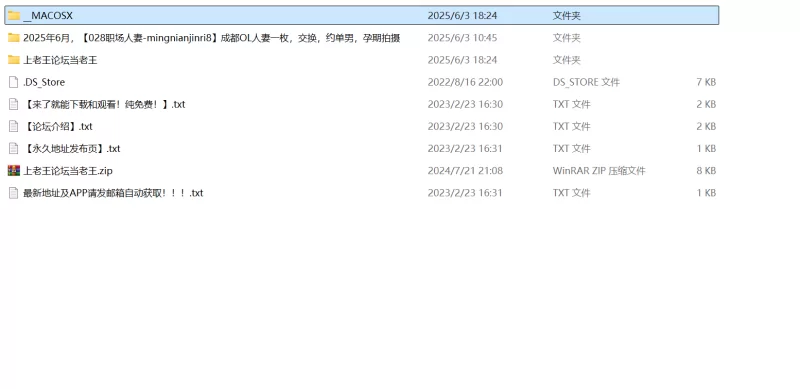Select the folder named 上老王论坛当老王

click(x=60, y=60)
